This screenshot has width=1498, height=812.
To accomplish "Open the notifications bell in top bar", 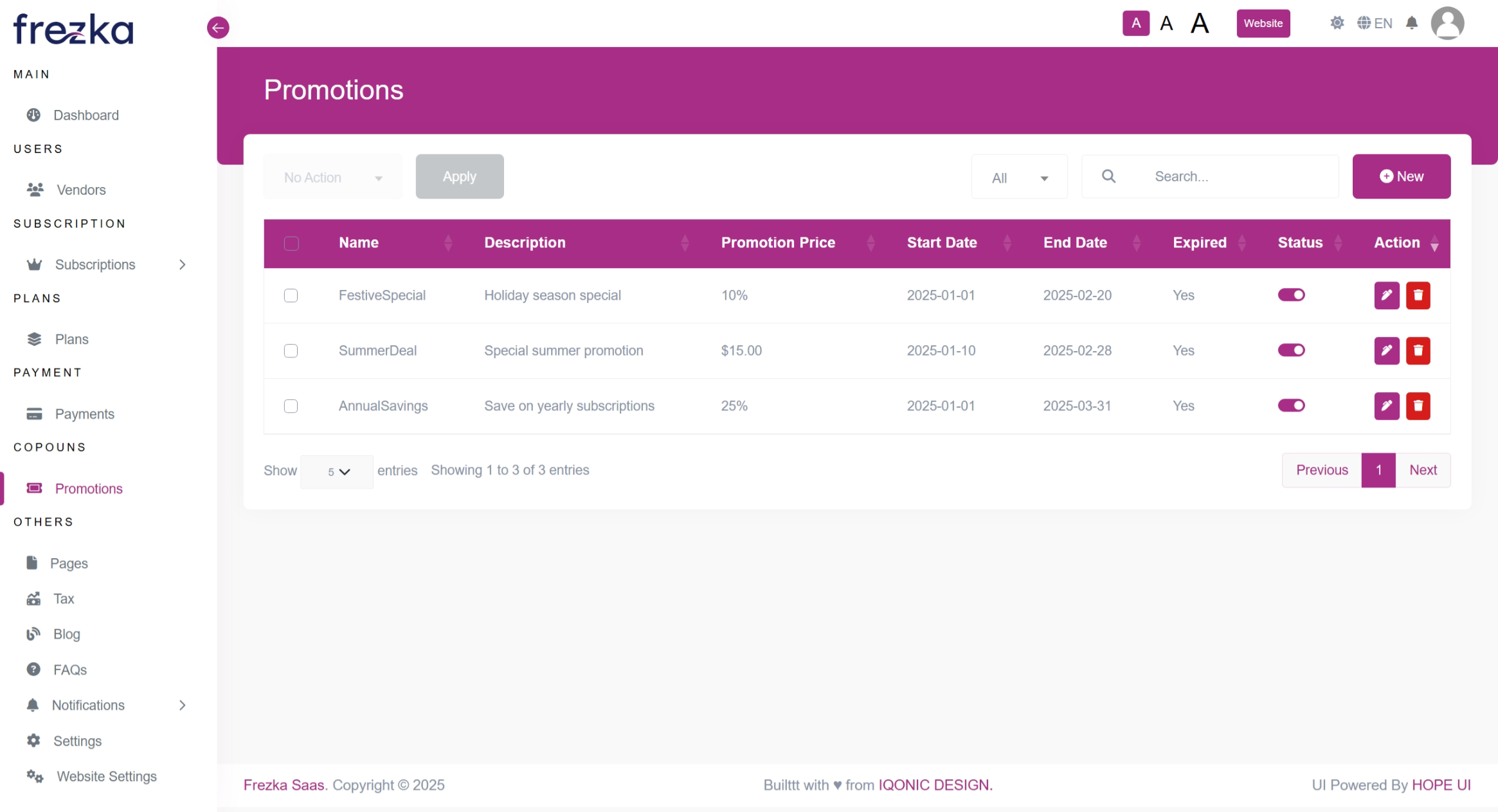I will click(1411, 24).
